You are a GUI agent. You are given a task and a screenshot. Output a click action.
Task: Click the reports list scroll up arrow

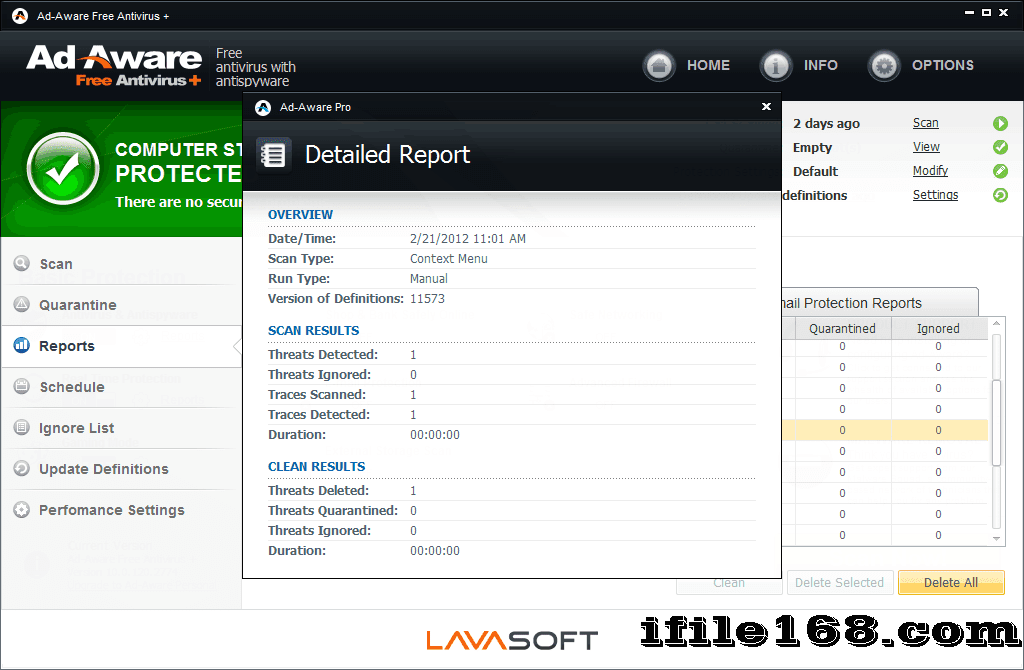pos(996,324)
